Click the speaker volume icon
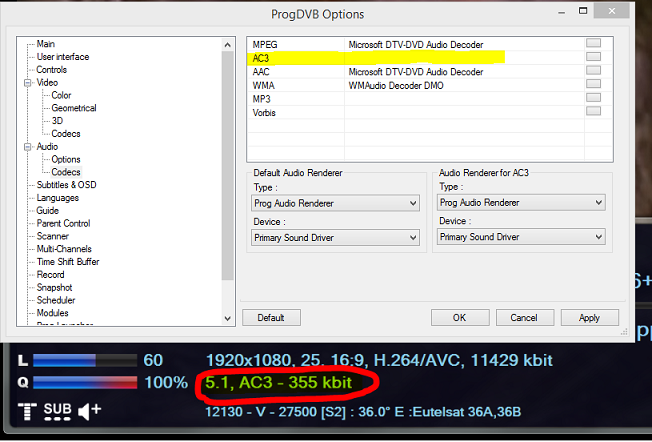652x442 pixels. click(89, 409)
